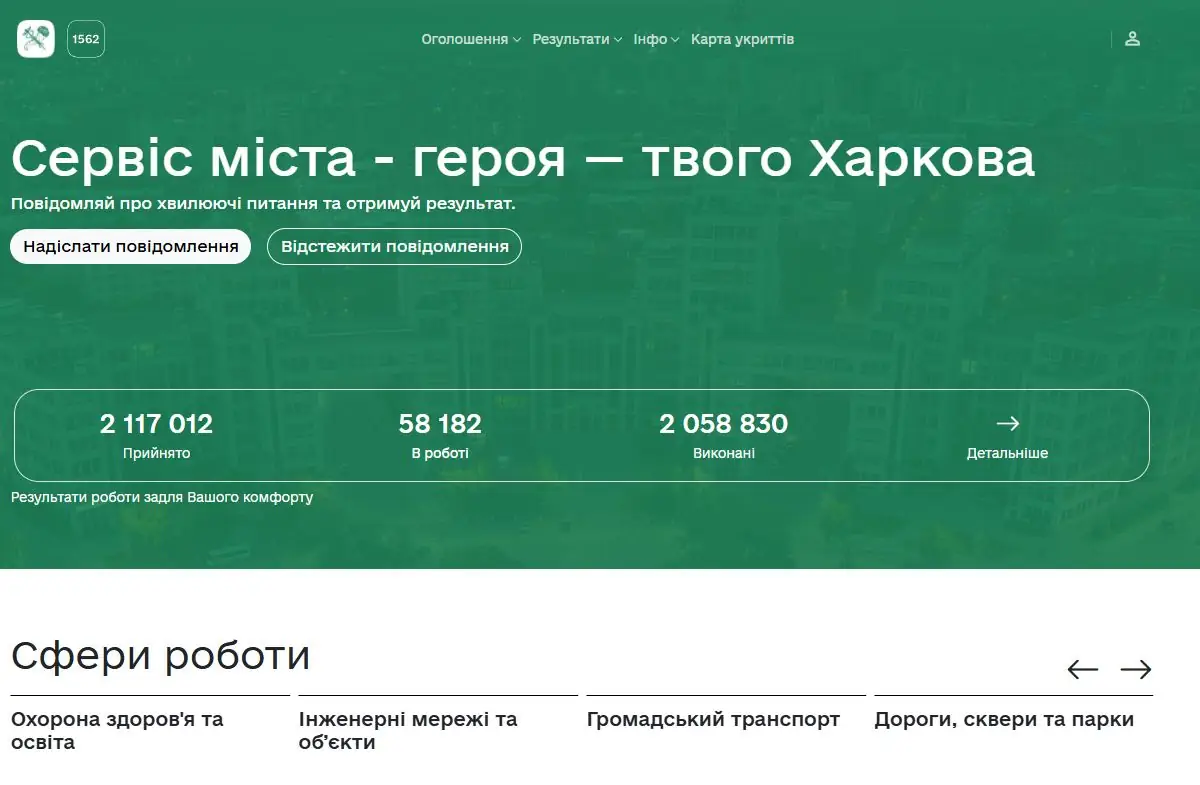Click the Надіслати повідомлення button

[x=131, y=246]
